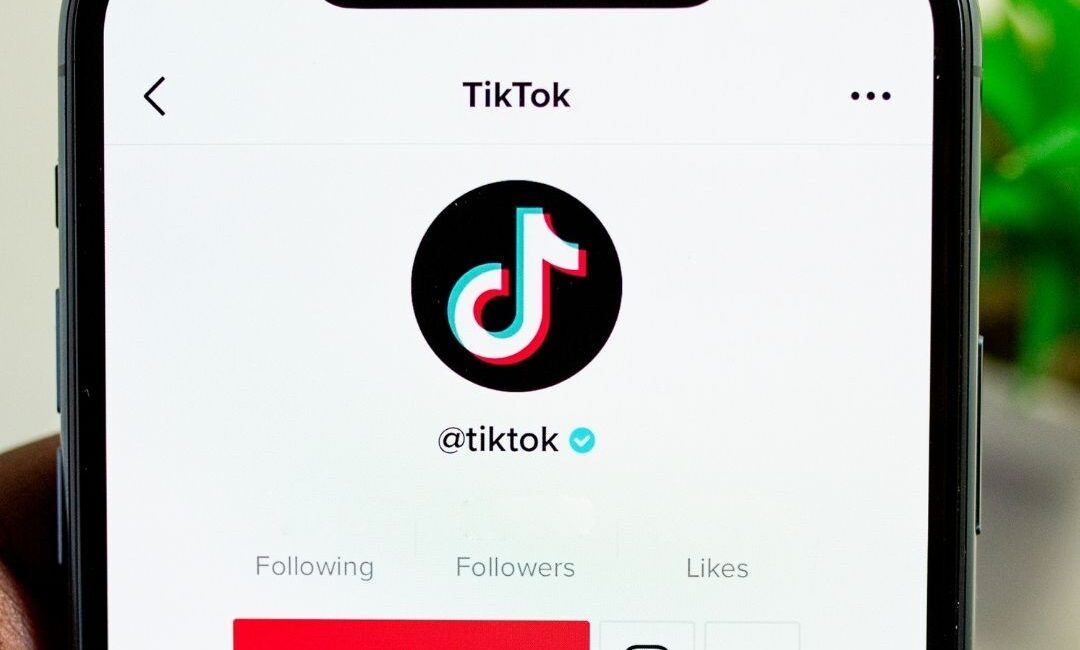
Task: Tap the back arrow in the header
Action: 155,96
